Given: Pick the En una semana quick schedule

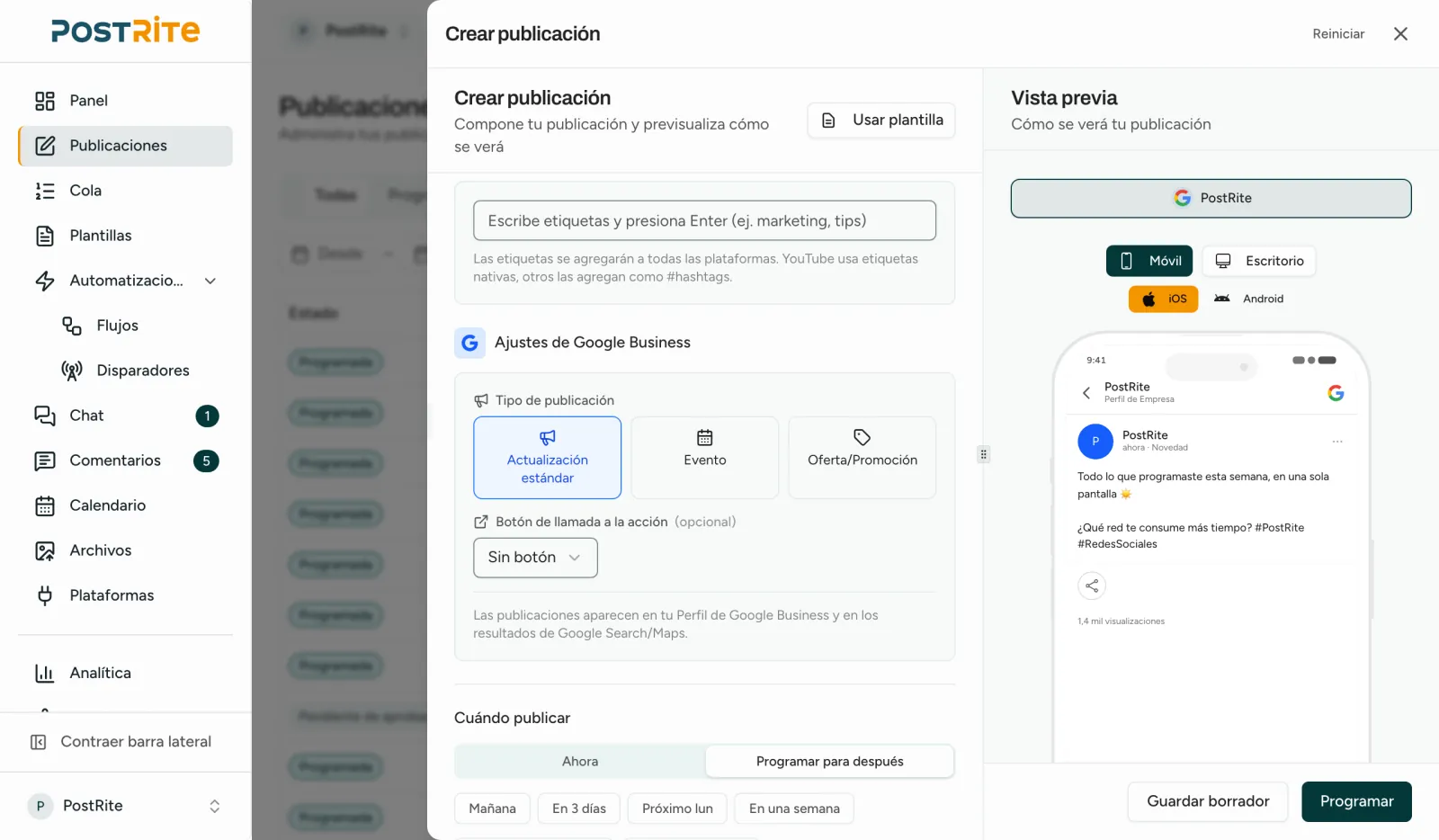Looking at the screenshot, I should coord(794,809).
